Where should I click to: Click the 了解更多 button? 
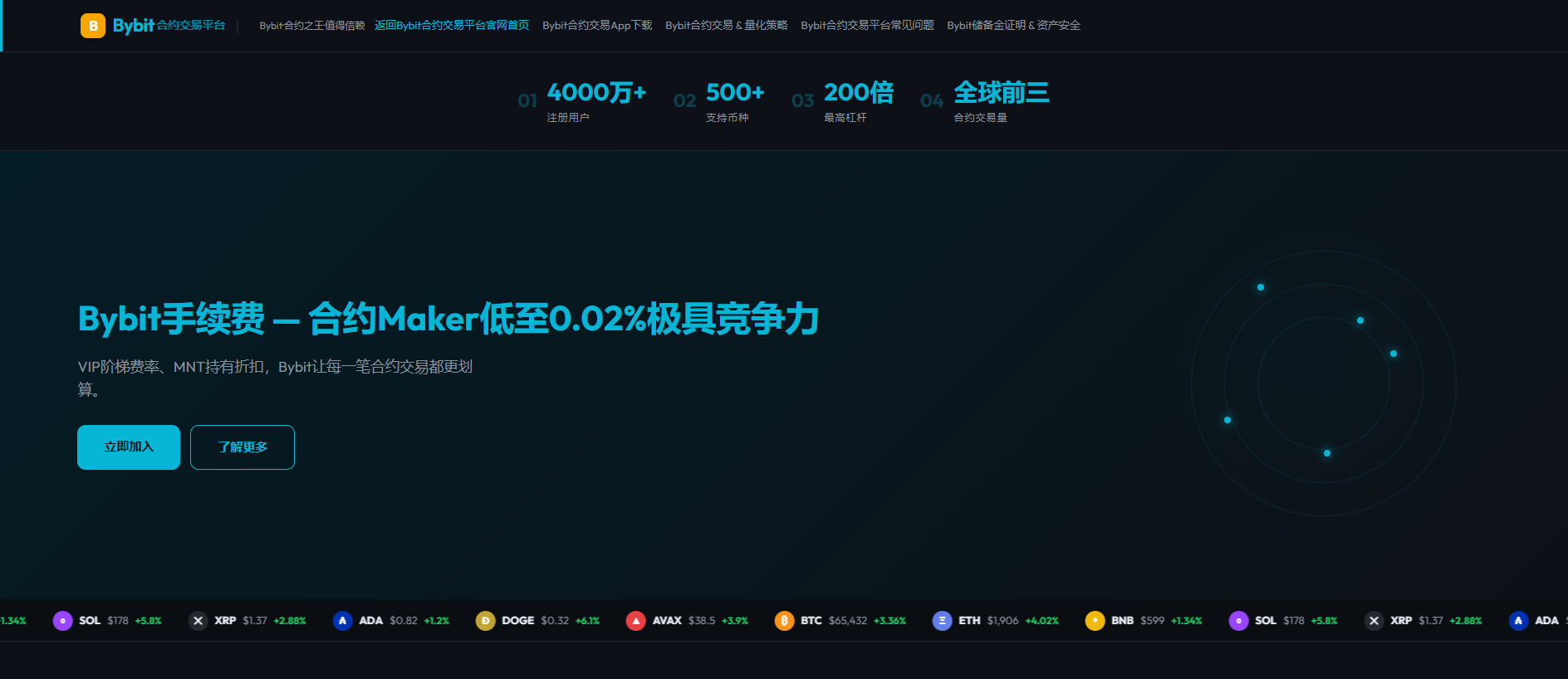click(x=243, y=447)
